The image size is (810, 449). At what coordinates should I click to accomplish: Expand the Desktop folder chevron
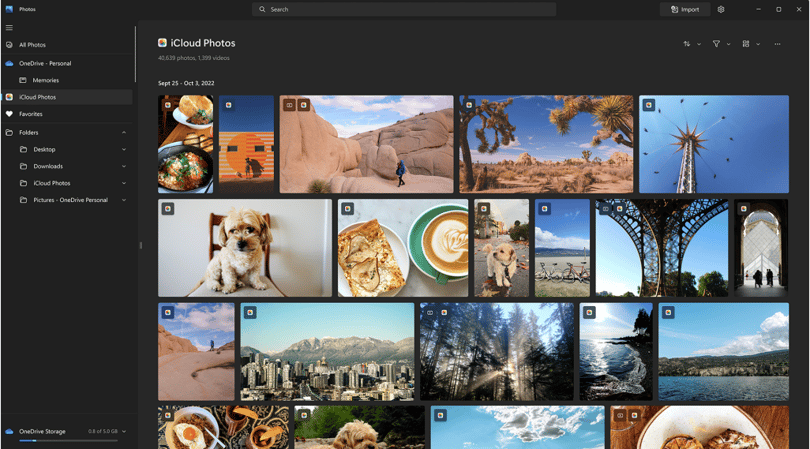click(x=124, y=149)
